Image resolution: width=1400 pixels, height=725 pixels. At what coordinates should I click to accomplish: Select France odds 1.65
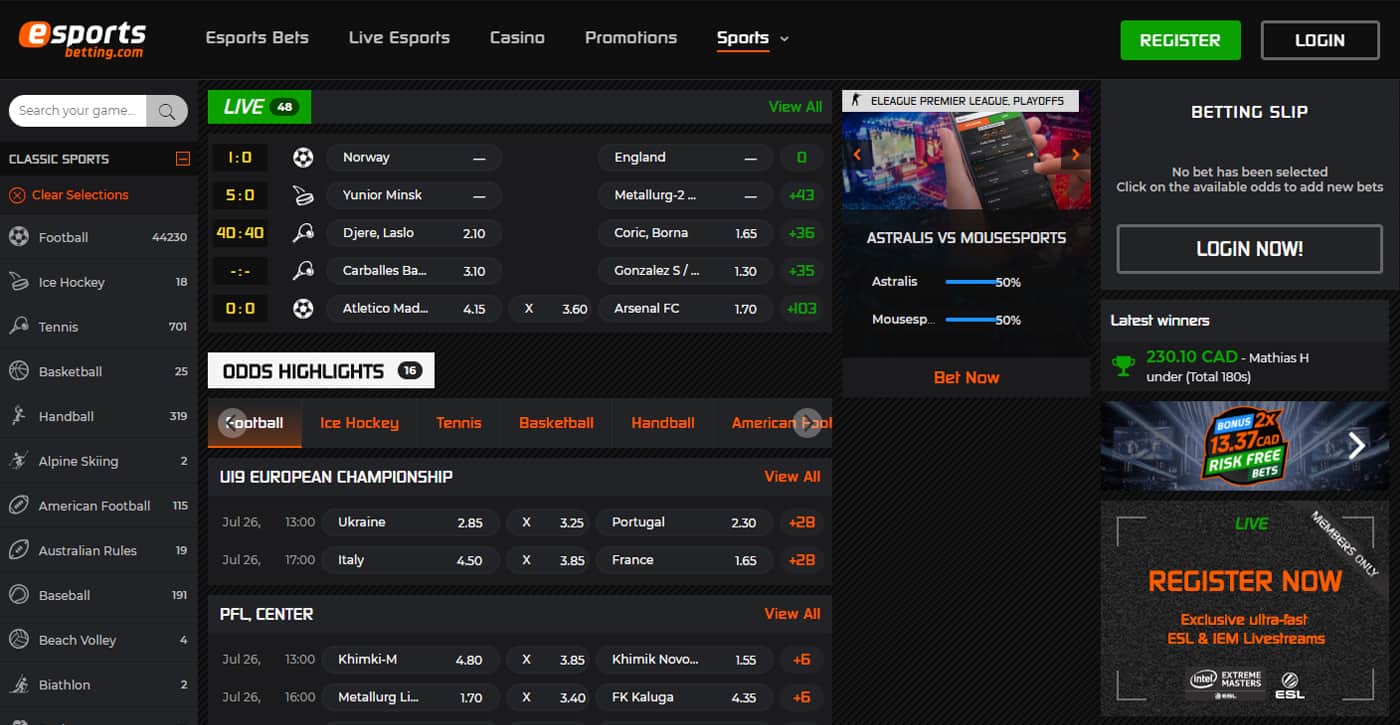coord(685,560)
